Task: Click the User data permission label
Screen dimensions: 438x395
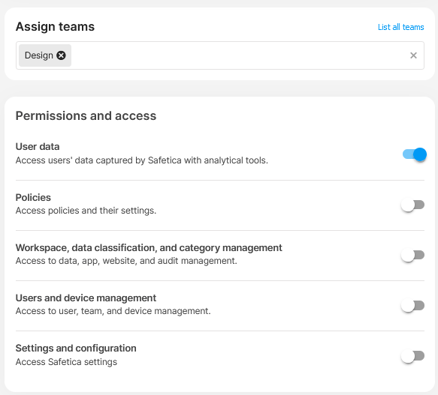Action: 37,147
